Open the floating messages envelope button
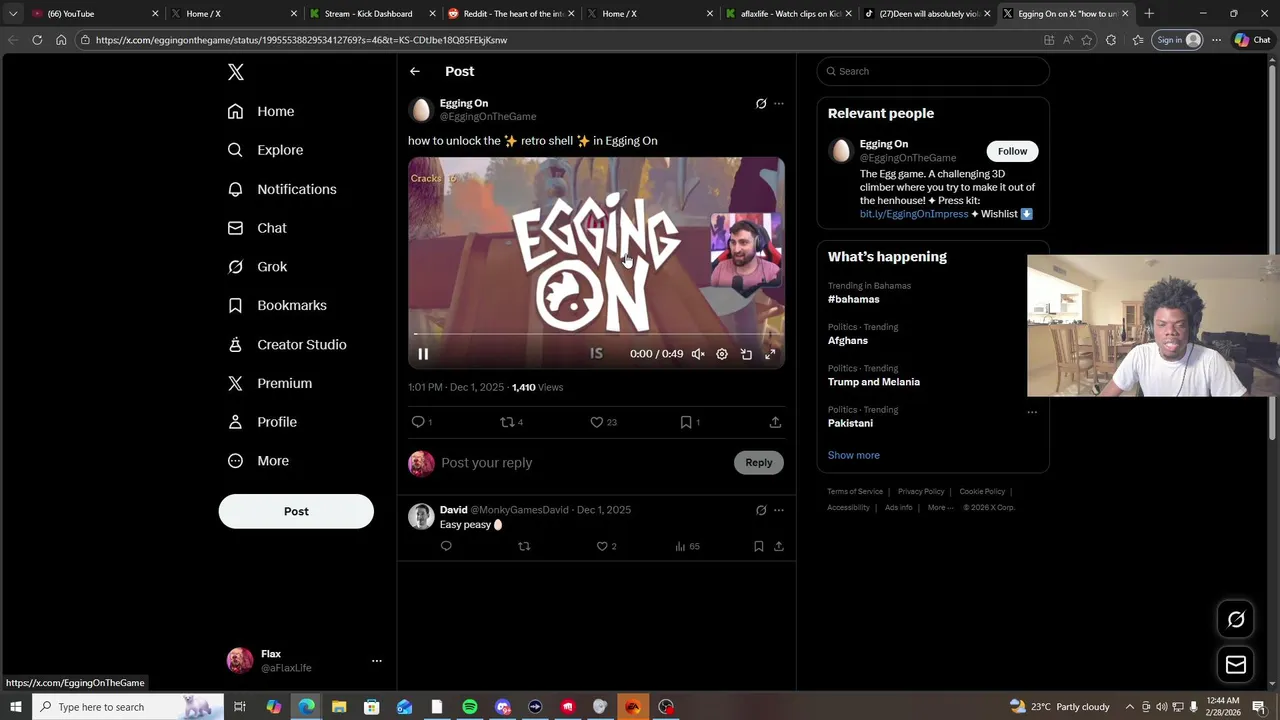The image size is (1280, 720). [1236, 665]
